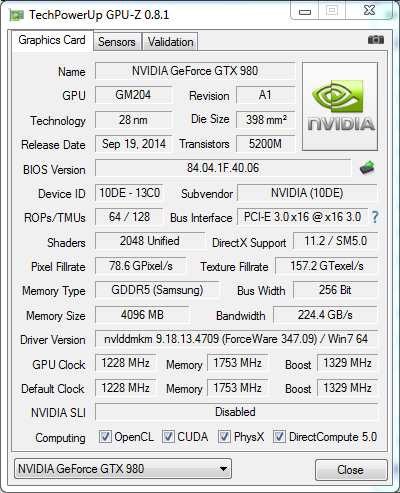Click the Bus Width field 256 Bit
Image resolution: width=400 pixels, height=493 pixels.
[336, 290]
